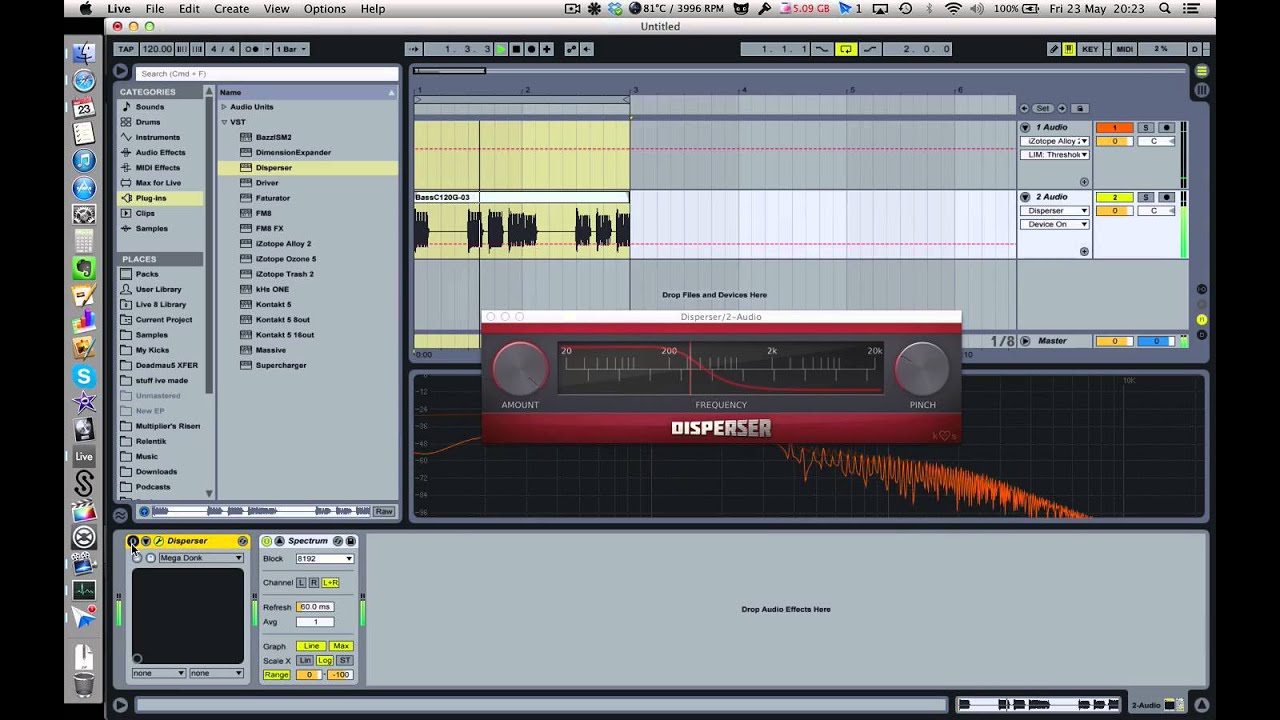The width and height of the screenshot is (1280, 720).
Task: Select Lin scale in Spectrum
Action: [x=305, y=661]
